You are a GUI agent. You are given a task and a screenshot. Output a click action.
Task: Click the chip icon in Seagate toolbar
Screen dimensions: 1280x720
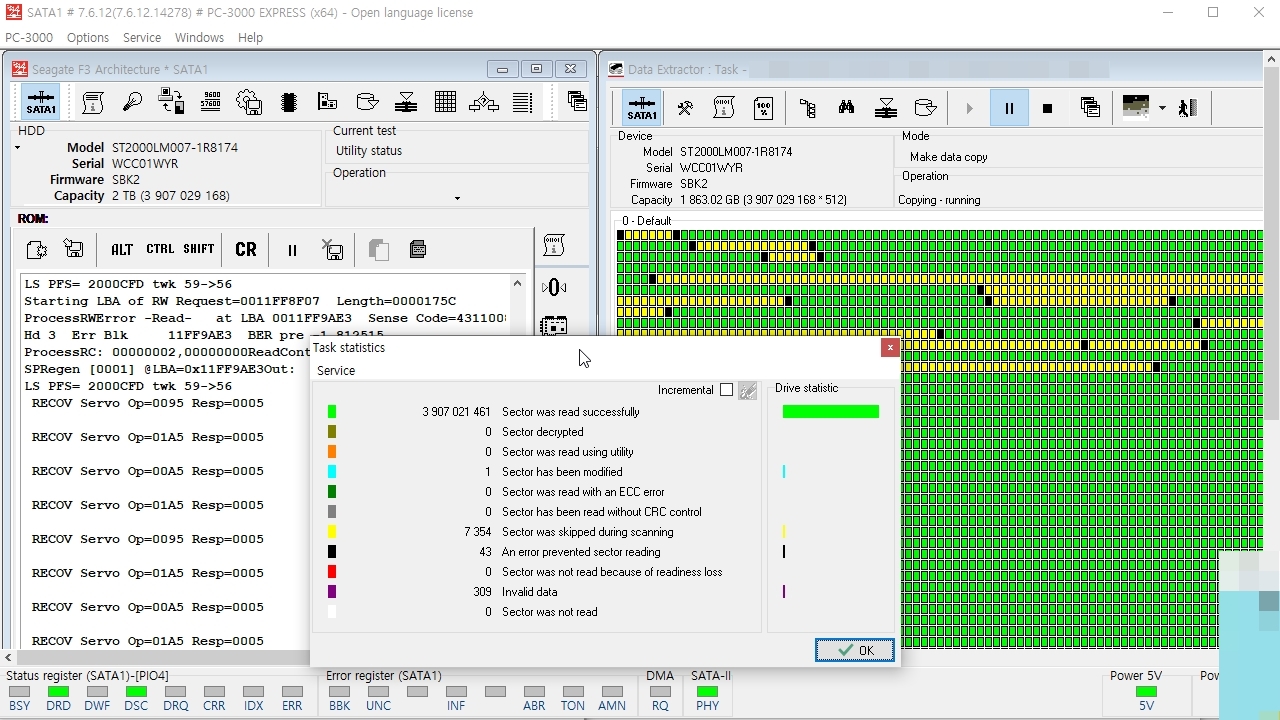pos(289,102)
